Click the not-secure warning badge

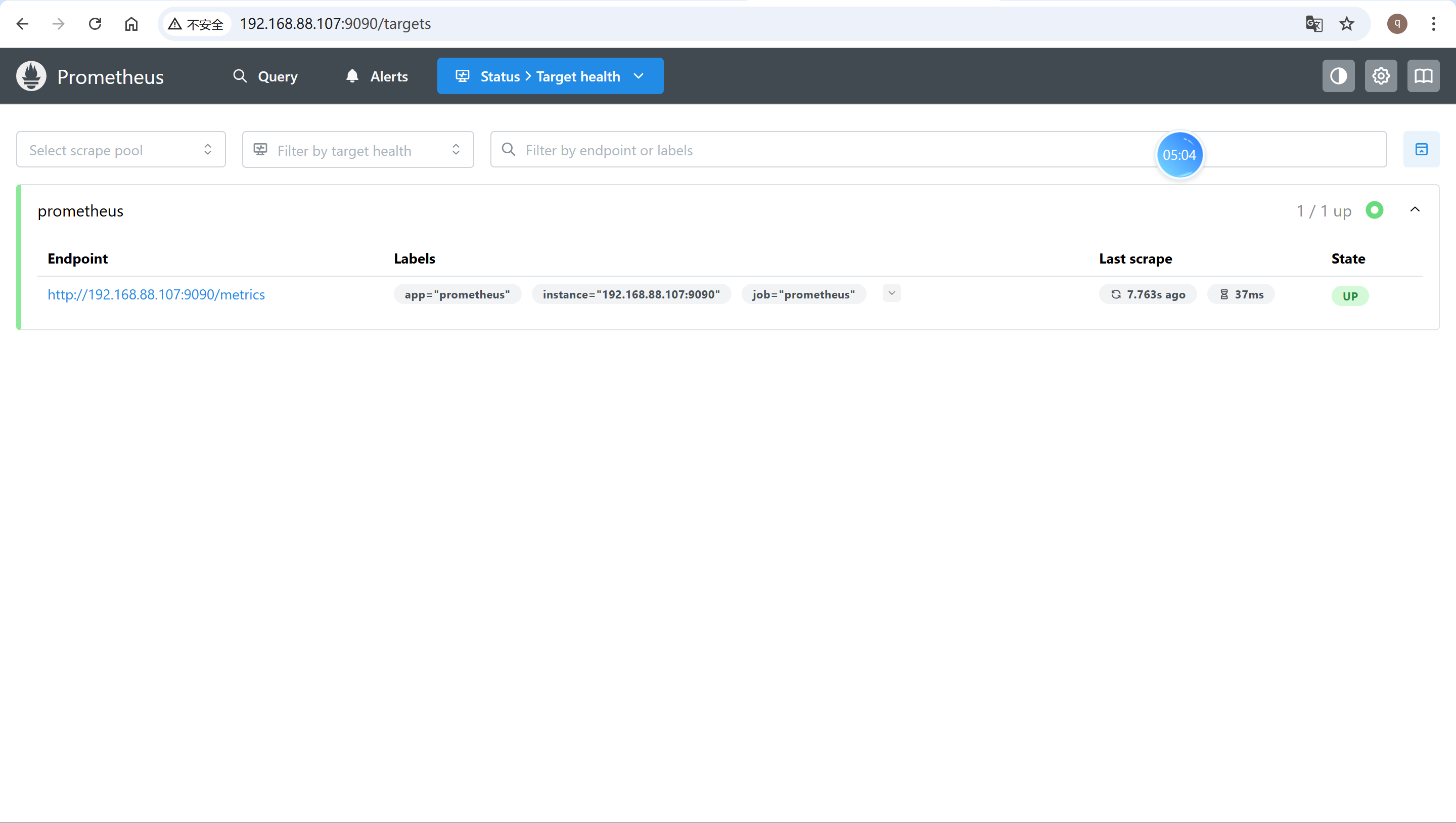(x=196, y=24)
